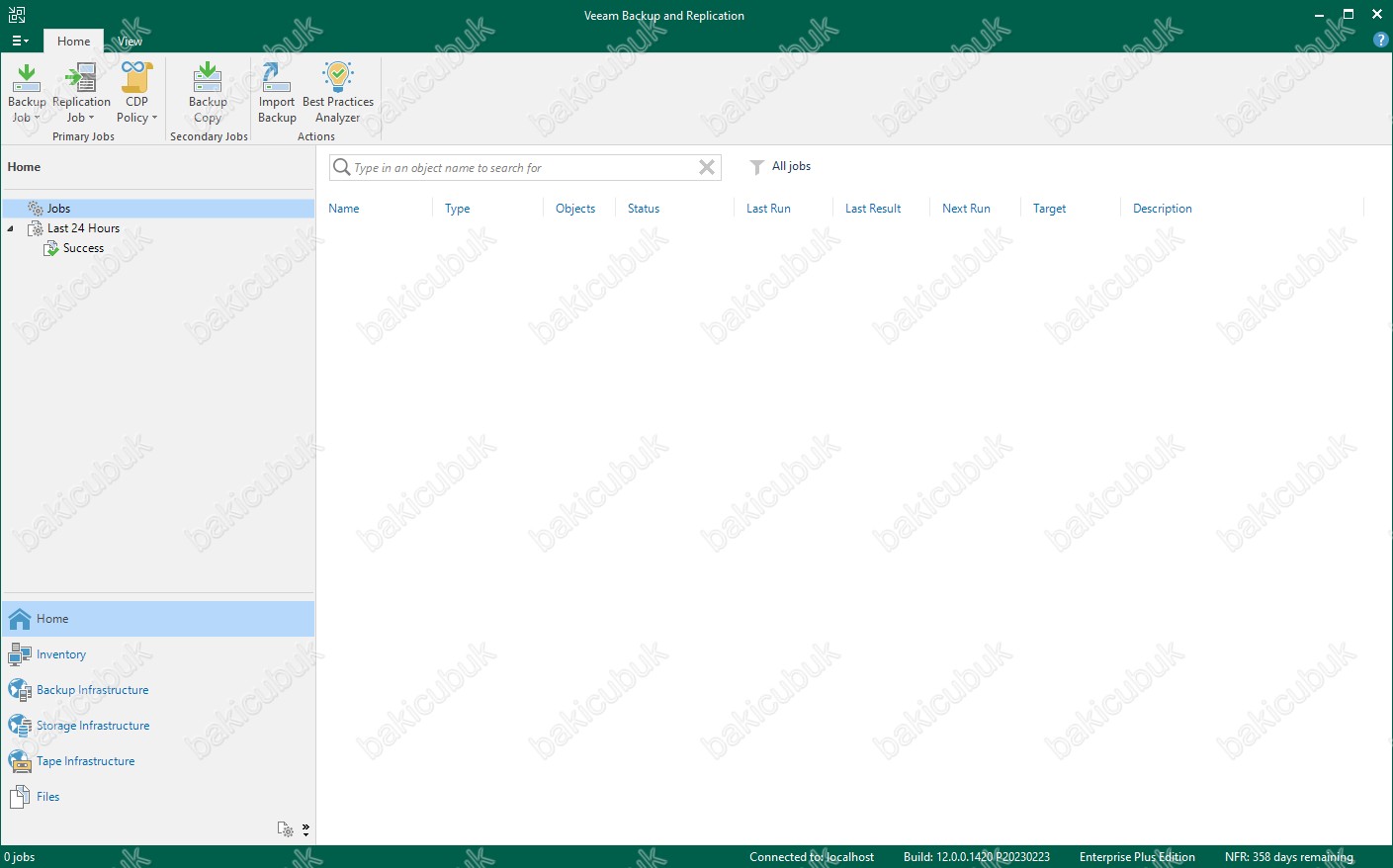
Task: Click the 'NFR: 358 days remaining' text
Action: pyautogui.click(x=1289, y=857)
